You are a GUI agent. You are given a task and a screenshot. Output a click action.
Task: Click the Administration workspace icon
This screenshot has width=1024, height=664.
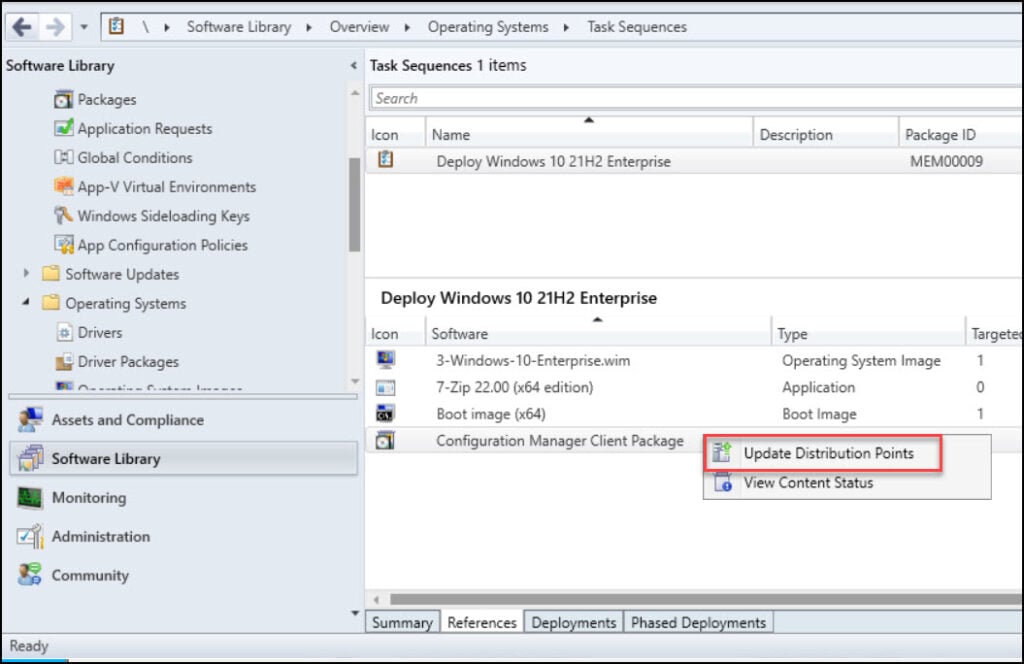coord(29,537)
